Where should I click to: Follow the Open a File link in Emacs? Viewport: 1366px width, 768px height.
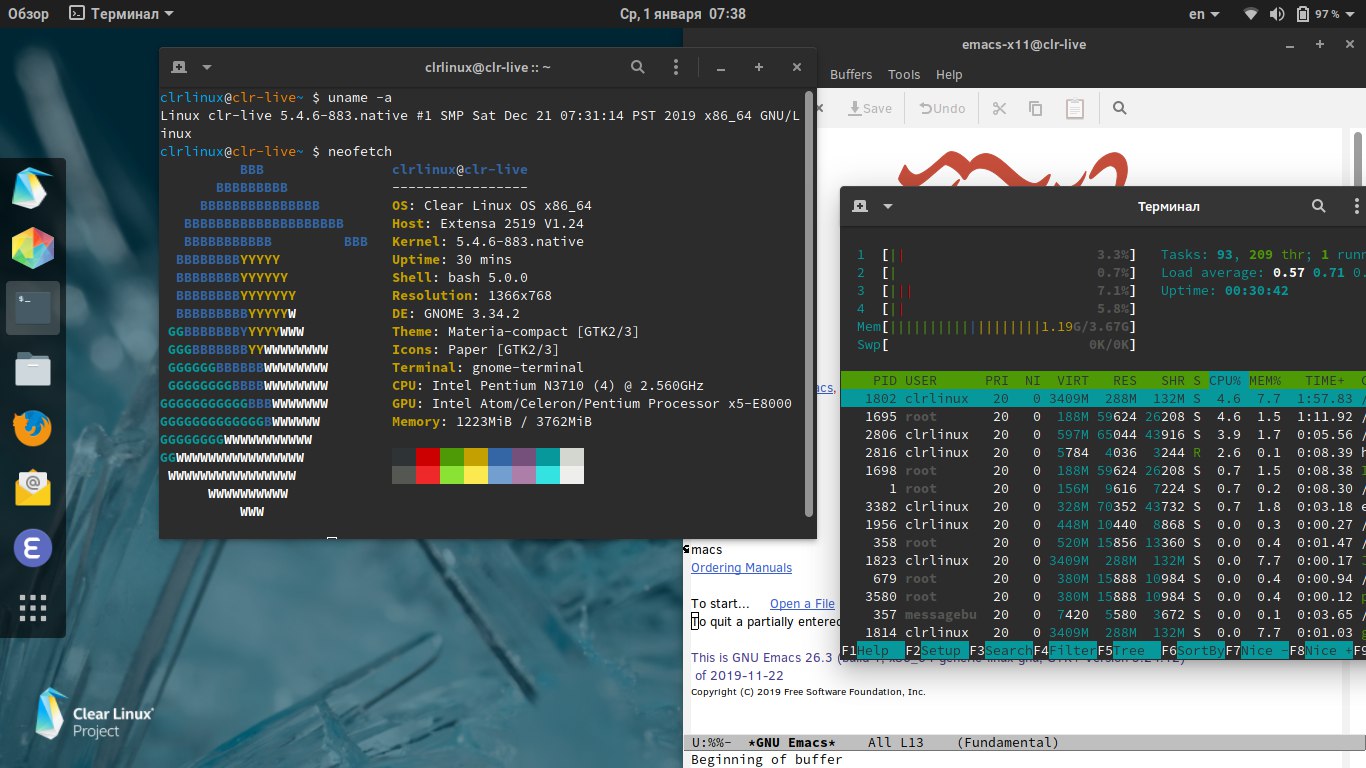pos(802,604)
